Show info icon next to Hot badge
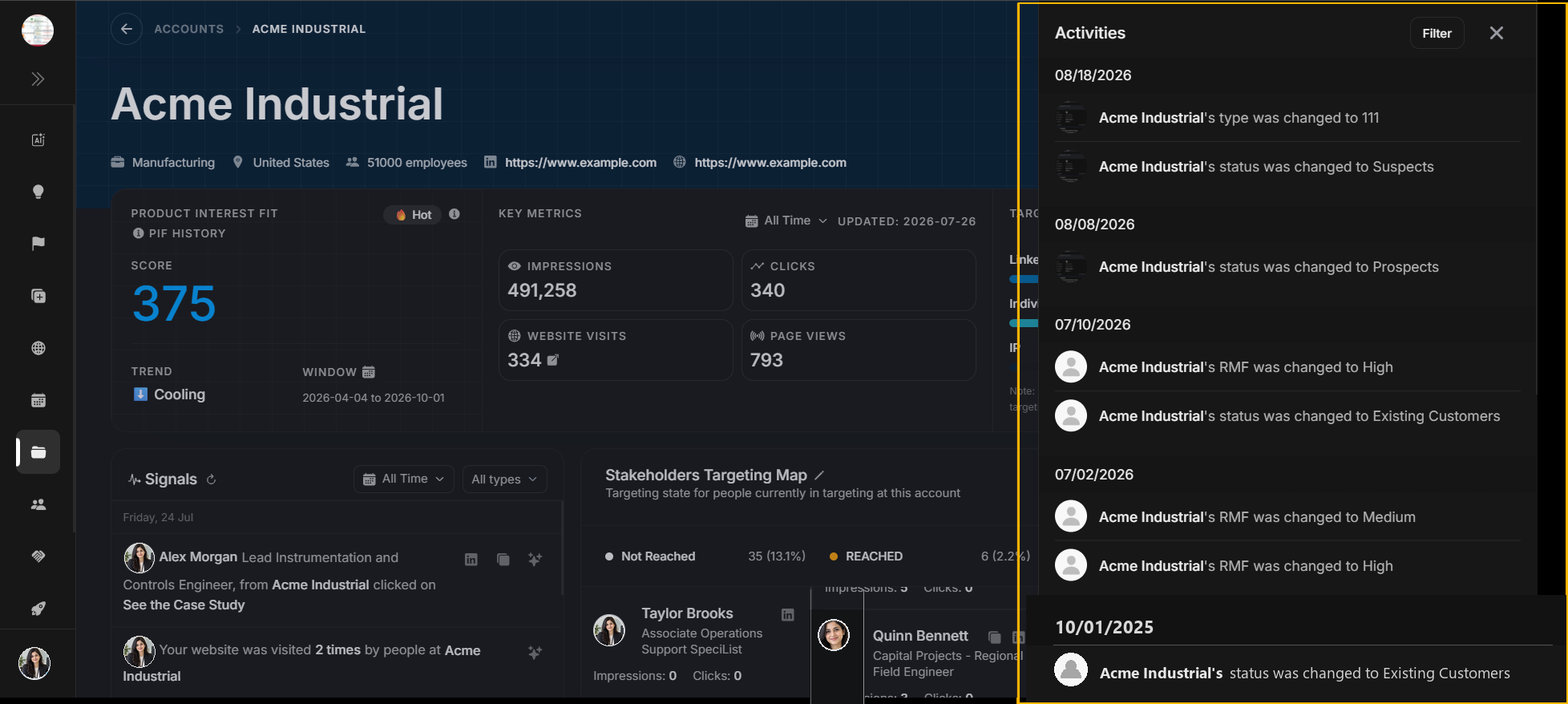Image resolution: width=1568 pixels, height=704 pixels. point(455,214)
